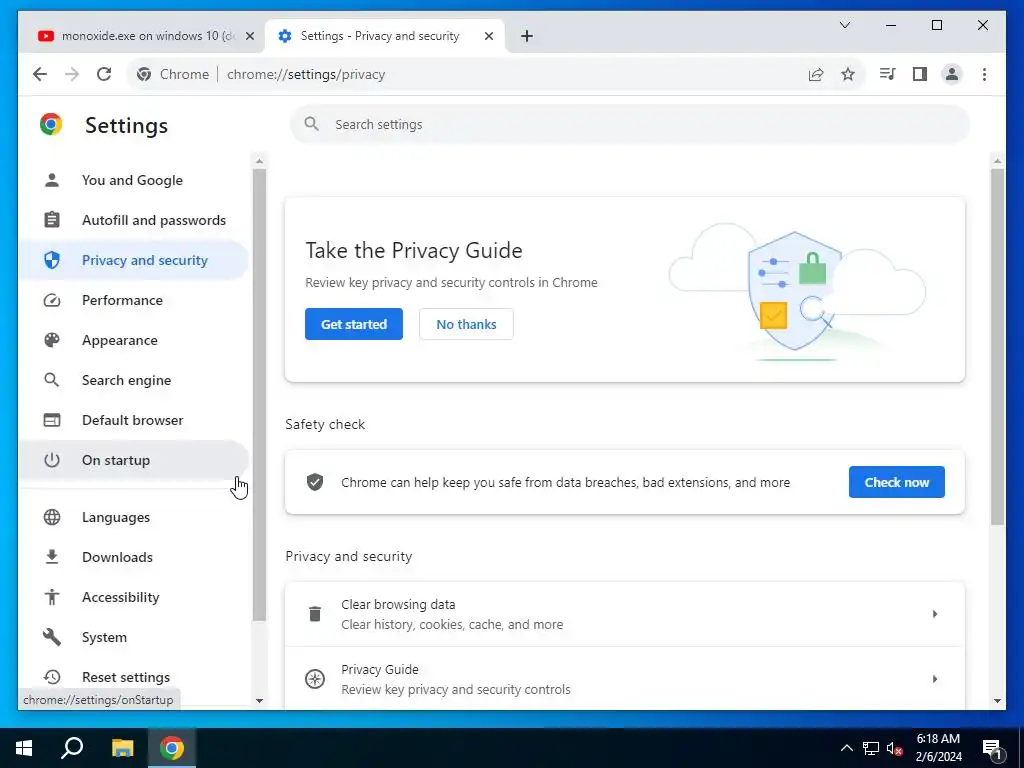Focus the Search settings field
Viewport: 1024px width, 768px height.
(x=630, y=124)
